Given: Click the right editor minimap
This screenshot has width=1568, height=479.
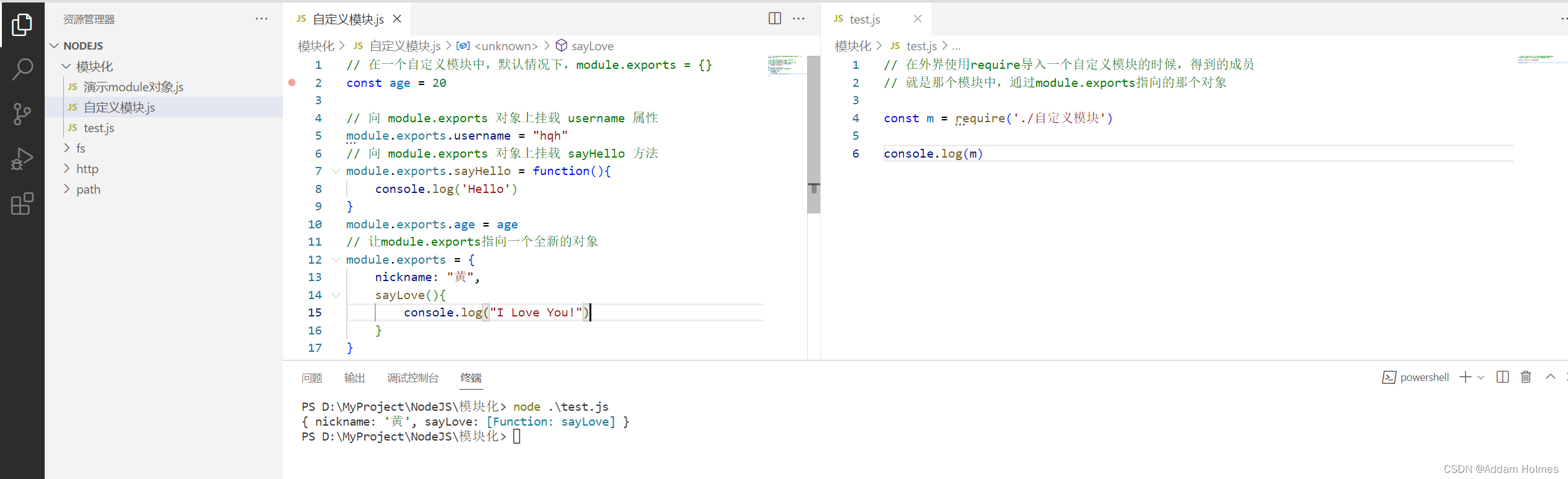Looking at the screenshot, I should [1542, 60].
